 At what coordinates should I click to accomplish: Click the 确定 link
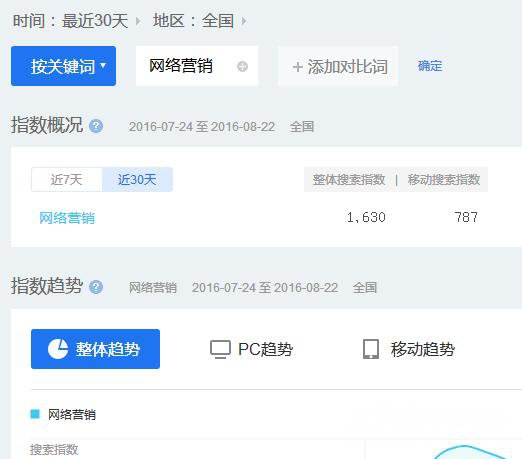click(430, 66)
